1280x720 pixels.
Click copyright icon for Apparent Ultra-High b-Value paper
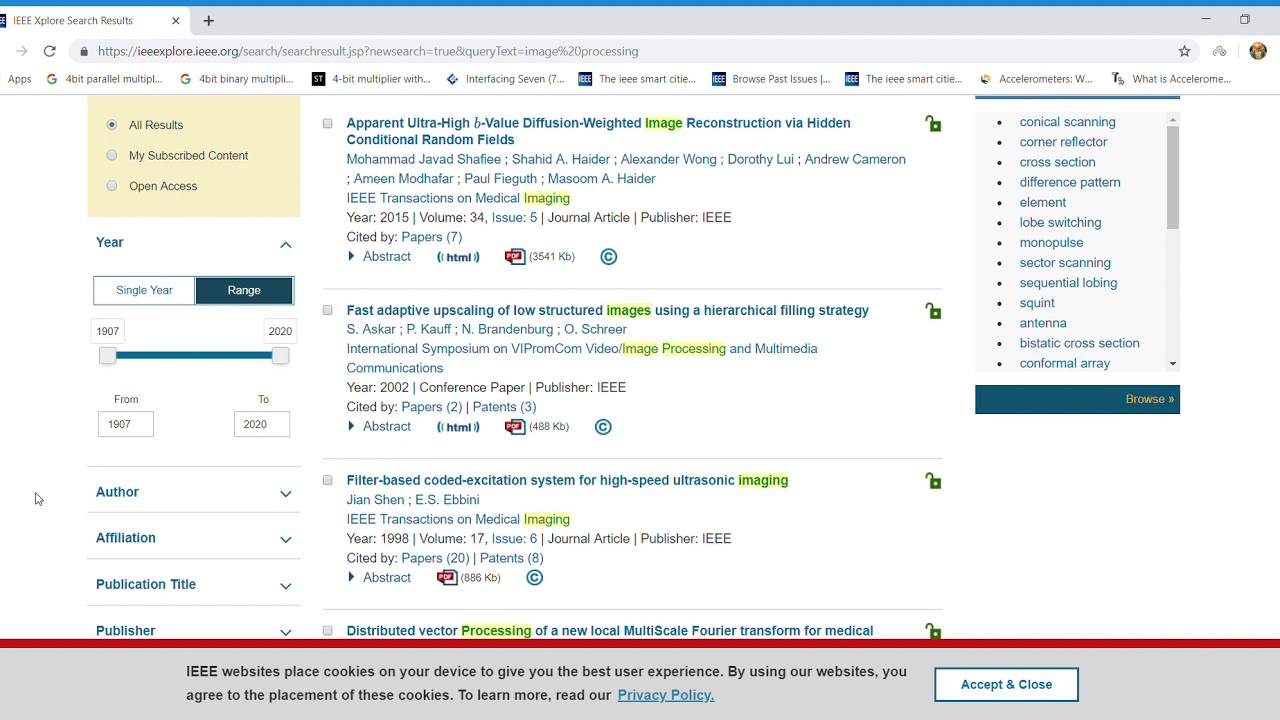click(609, 257)
